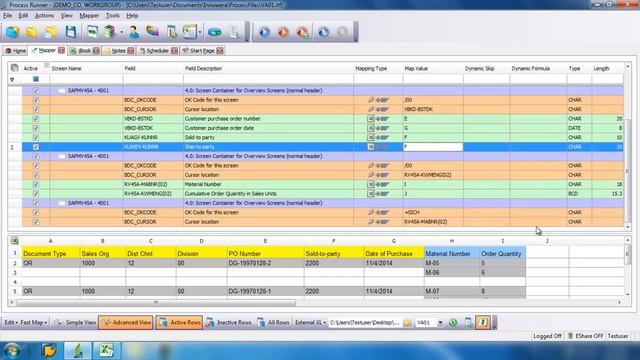The width and height of the screenshot is (640, 360).
Task: Open the File menu
Action: (x=7, y=16)
